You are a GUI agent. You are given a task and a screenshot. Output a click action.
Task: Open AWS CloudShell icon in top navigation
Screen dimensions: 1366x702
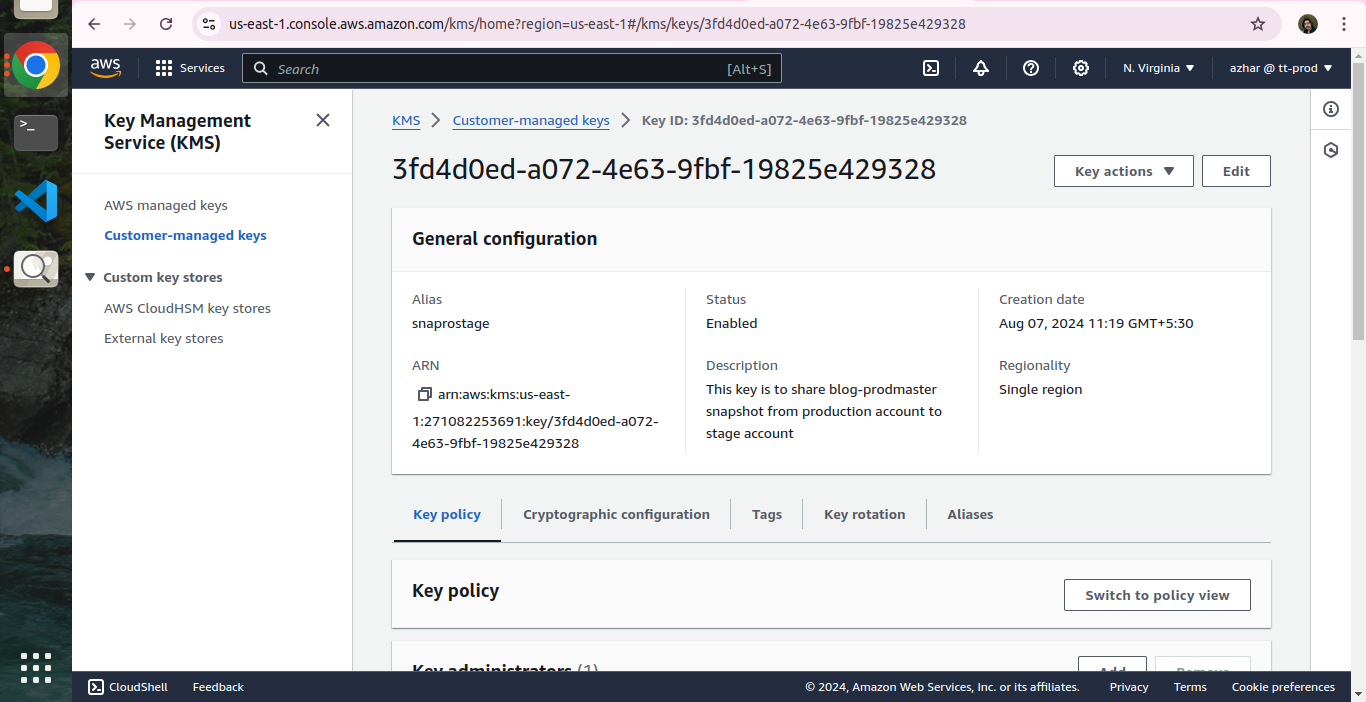930,68
